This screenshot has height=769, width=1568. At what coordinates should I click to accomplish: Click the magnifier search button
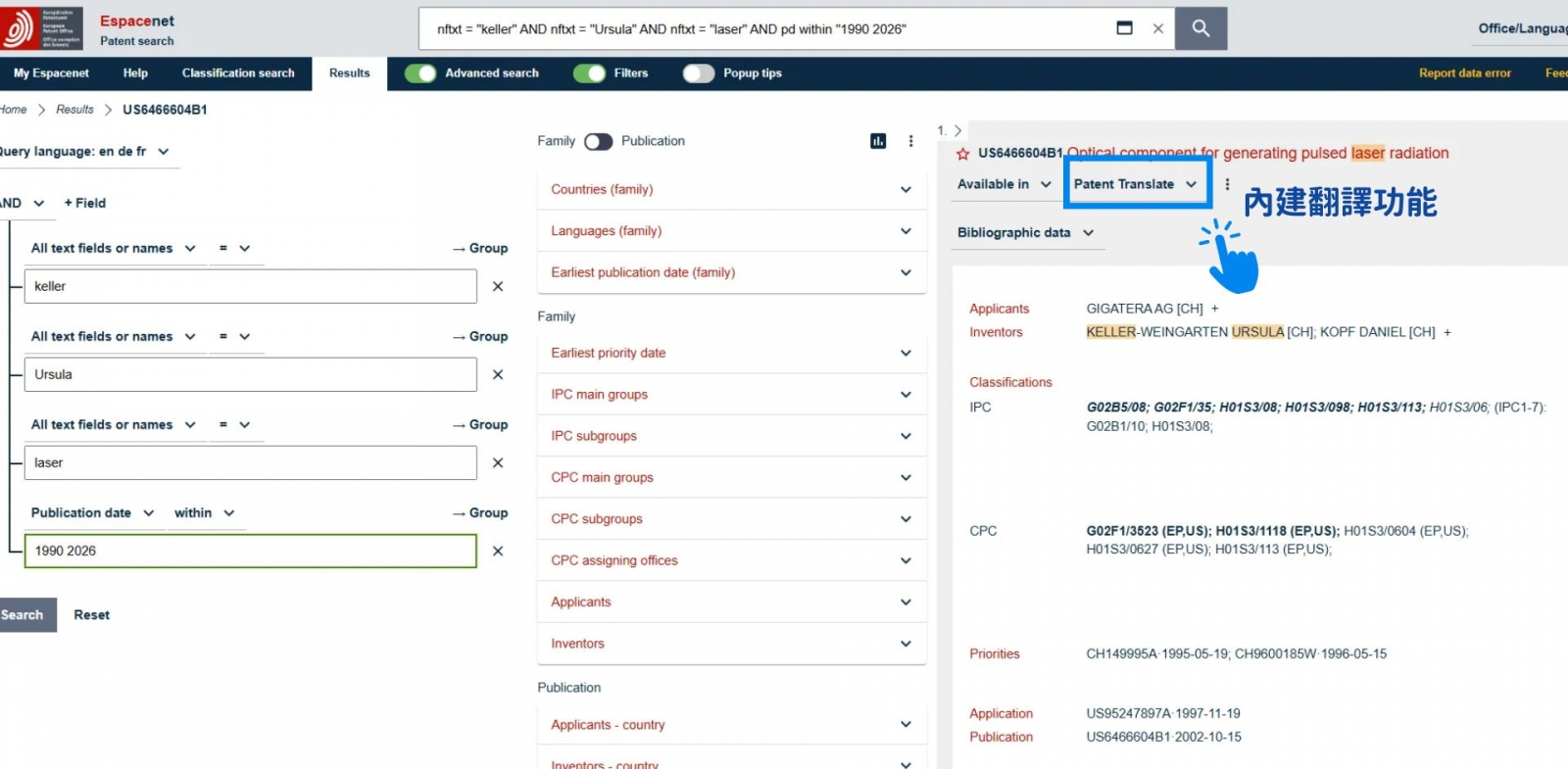click(x=1200, y=29)
